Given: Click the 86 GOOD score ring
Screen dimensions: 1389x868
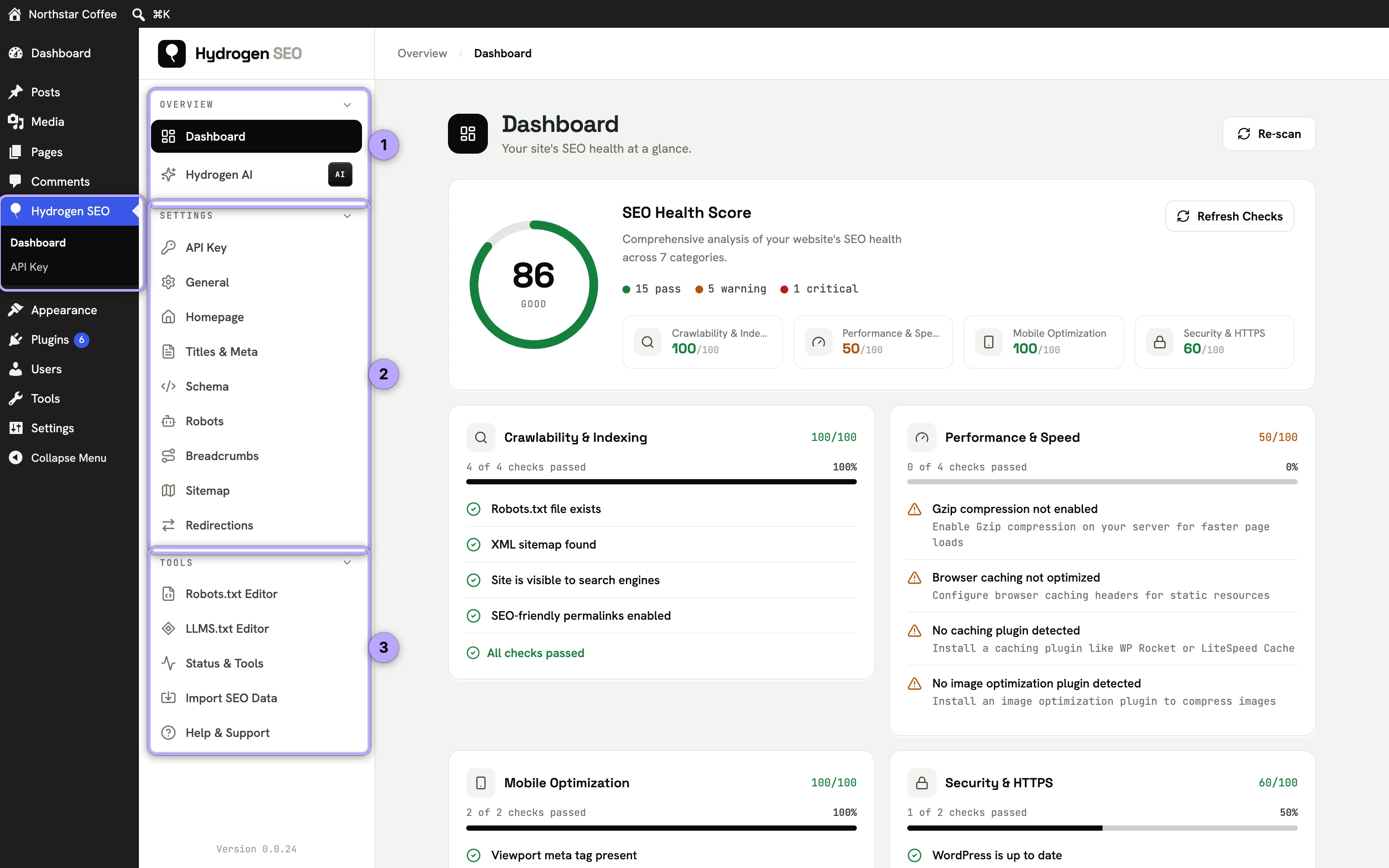Looking at the screenshot, I should pyautogui.click(x=534, y=285).
